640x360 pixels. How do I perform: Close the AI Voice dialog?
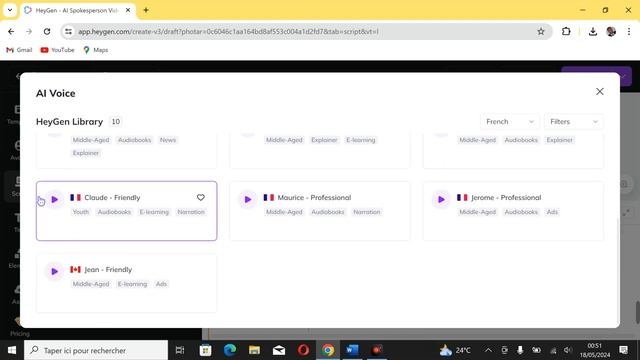(x=600, y=91)
